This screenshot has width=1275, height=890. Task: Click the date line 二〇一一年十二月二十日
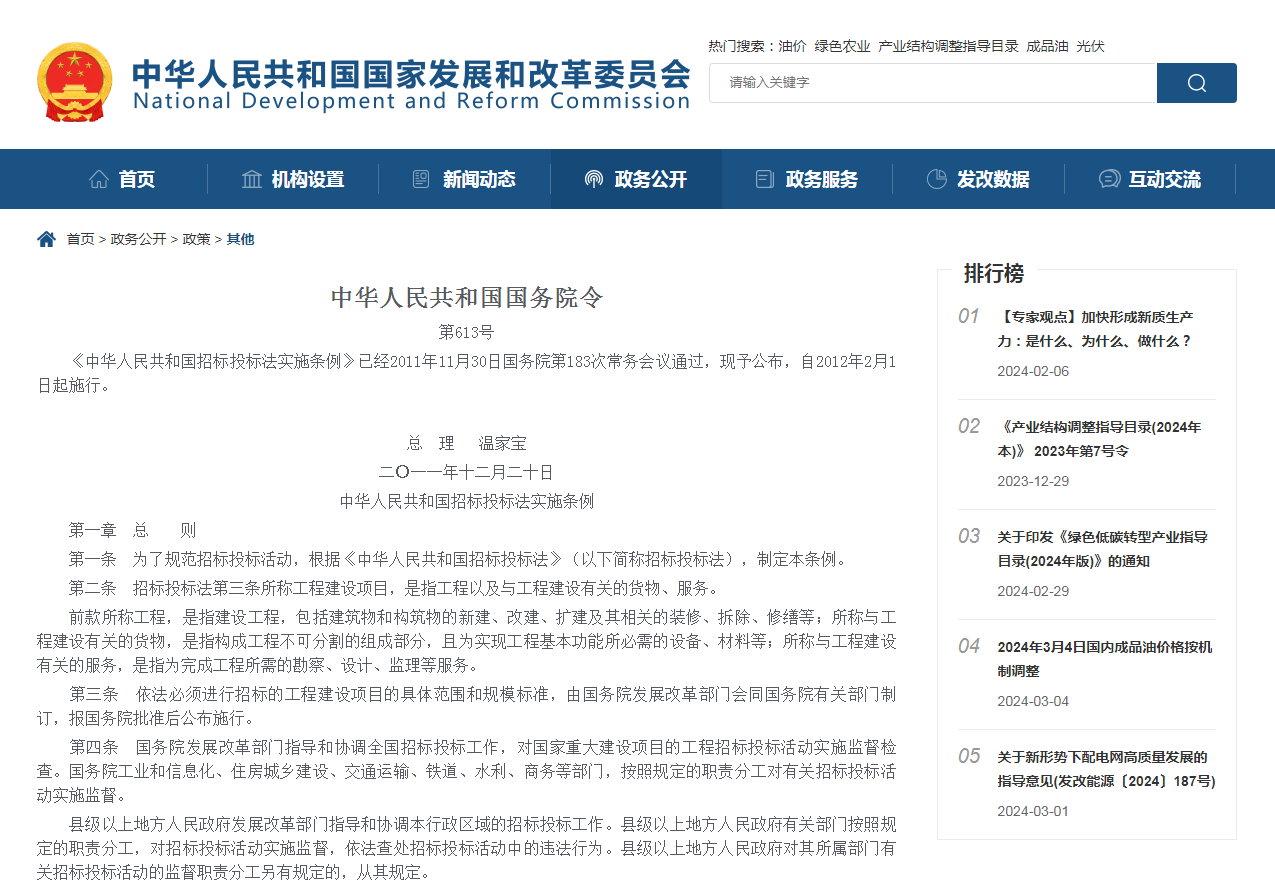pyautogui.click(x=466, y=472)
